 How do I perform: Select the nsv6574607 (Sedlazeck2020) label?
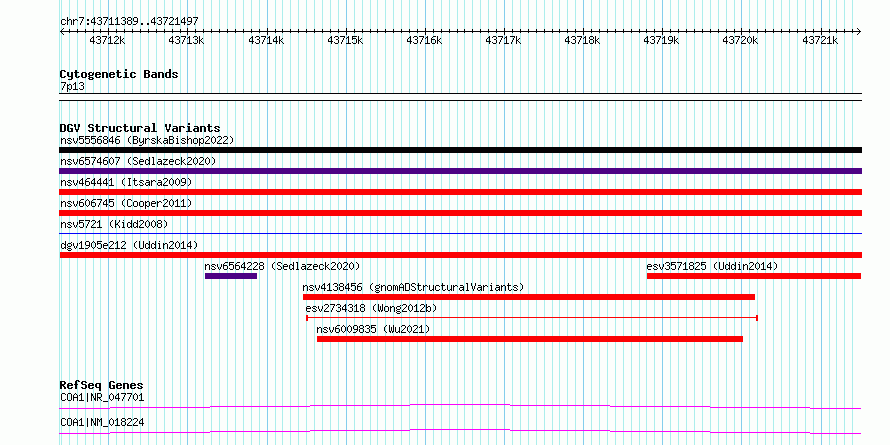tap(138, 161)
